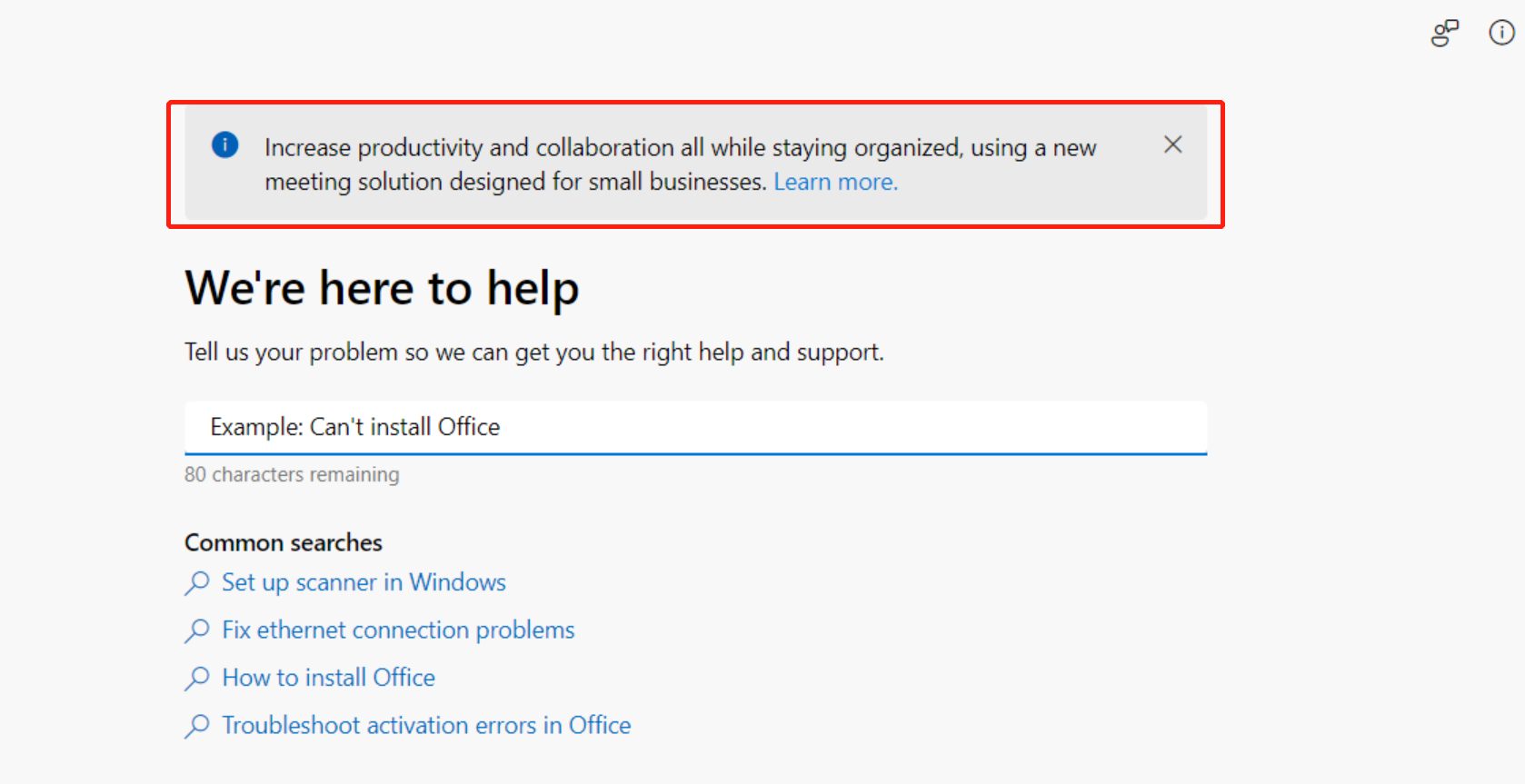Click the search icon beside Troubleshoot activation errors

(x=197, y=726)
